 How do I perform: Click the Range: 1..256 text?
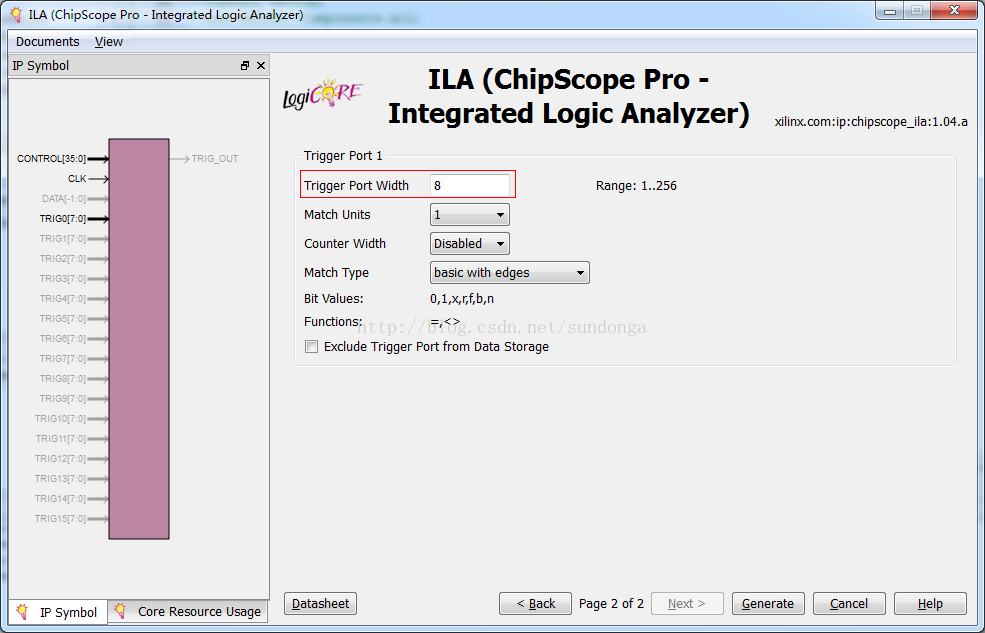click(636, 186)
